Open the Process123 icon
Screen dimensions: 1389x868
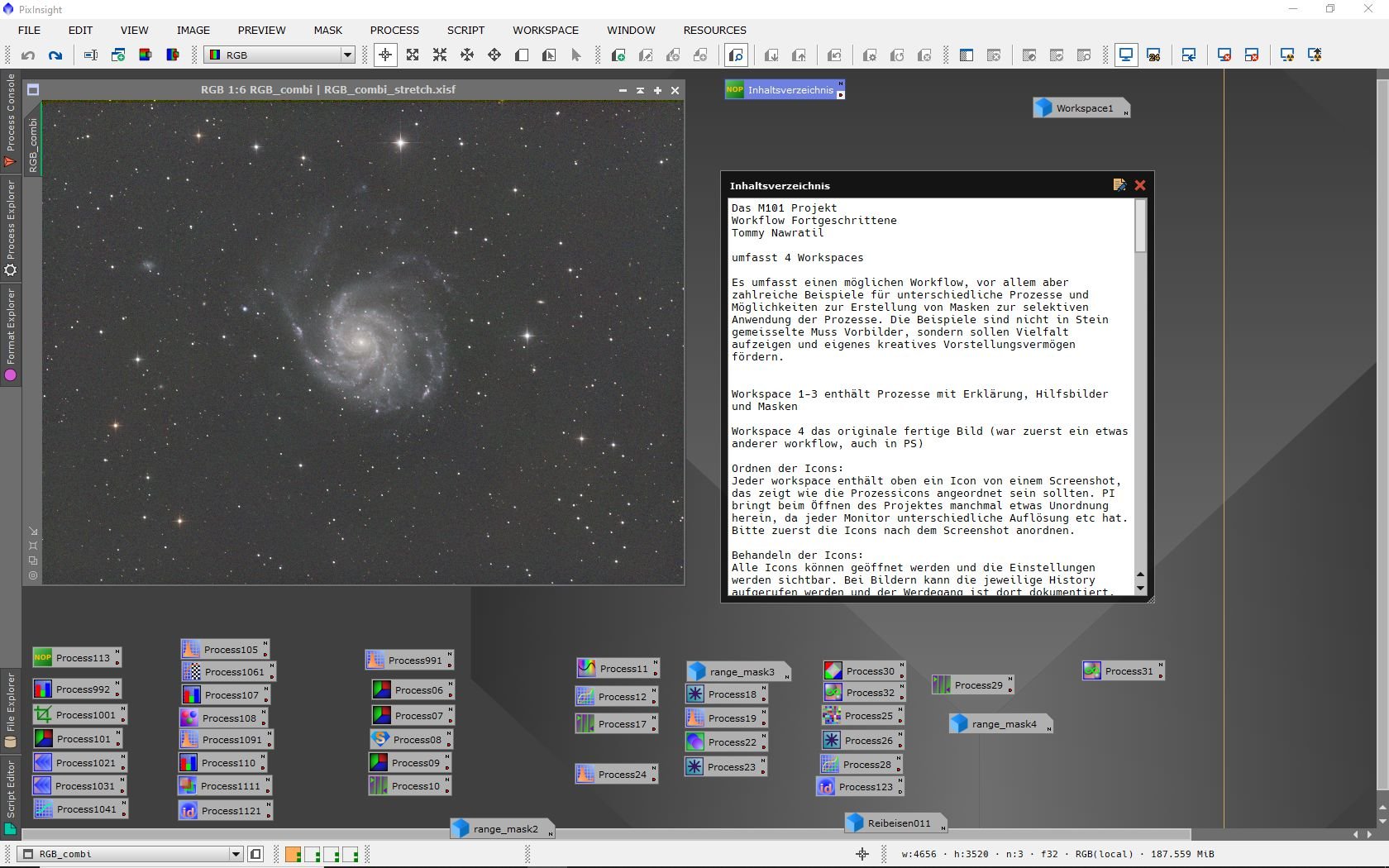click(860, 787)
